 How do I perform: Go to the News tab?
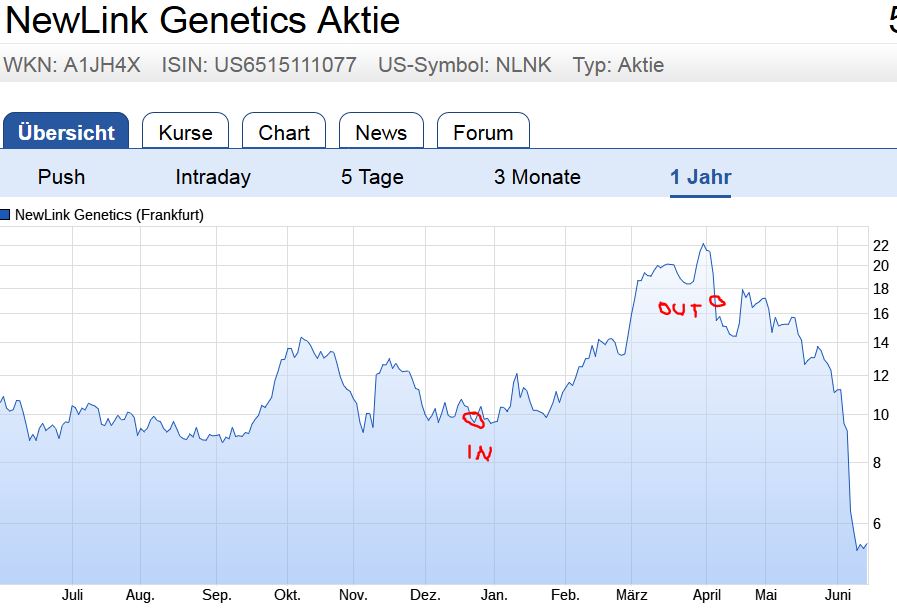point(381,132)
